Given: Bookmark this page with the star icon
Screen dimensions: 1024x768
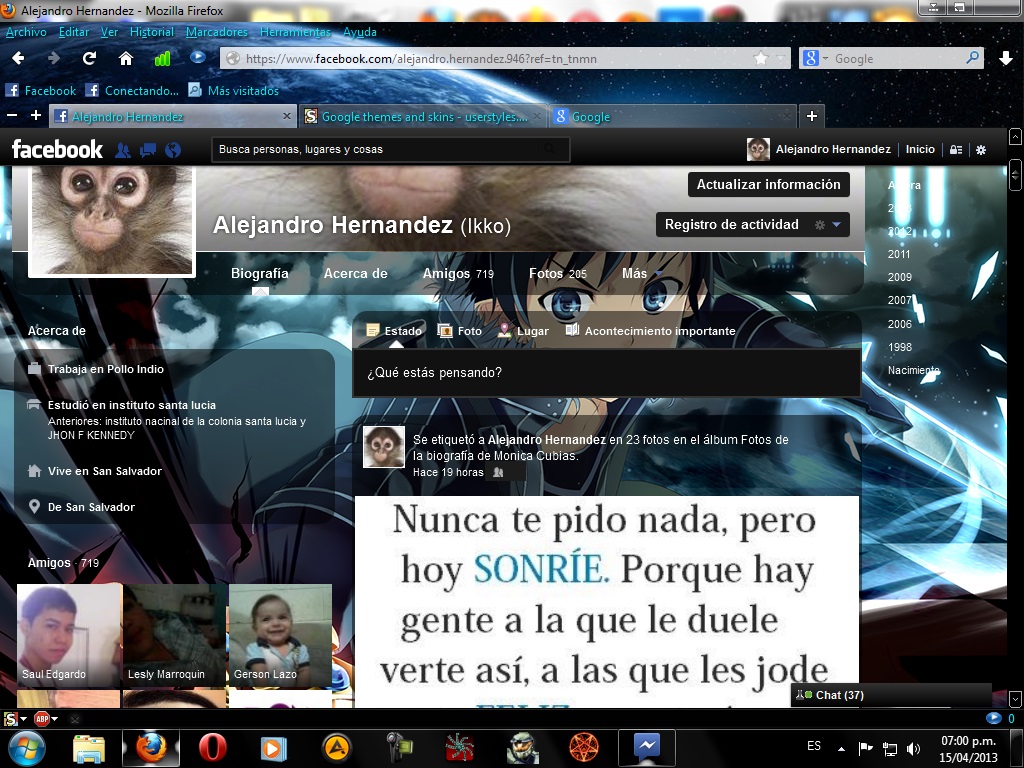Looking at the screenshot, I should 761,58.
